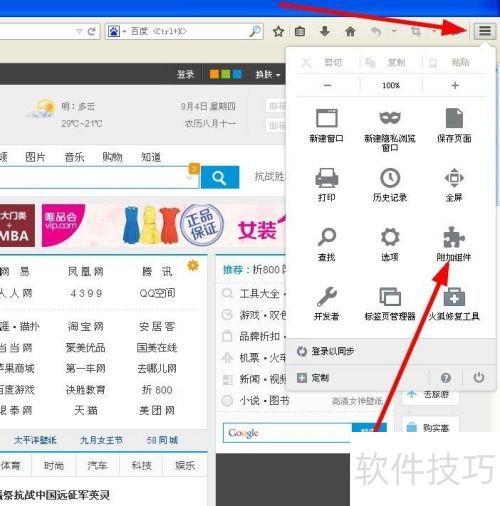Open the 九月女王节 link
Image resolution: width=500 pixels, height=506 pixels.
(x=101, y=440)
